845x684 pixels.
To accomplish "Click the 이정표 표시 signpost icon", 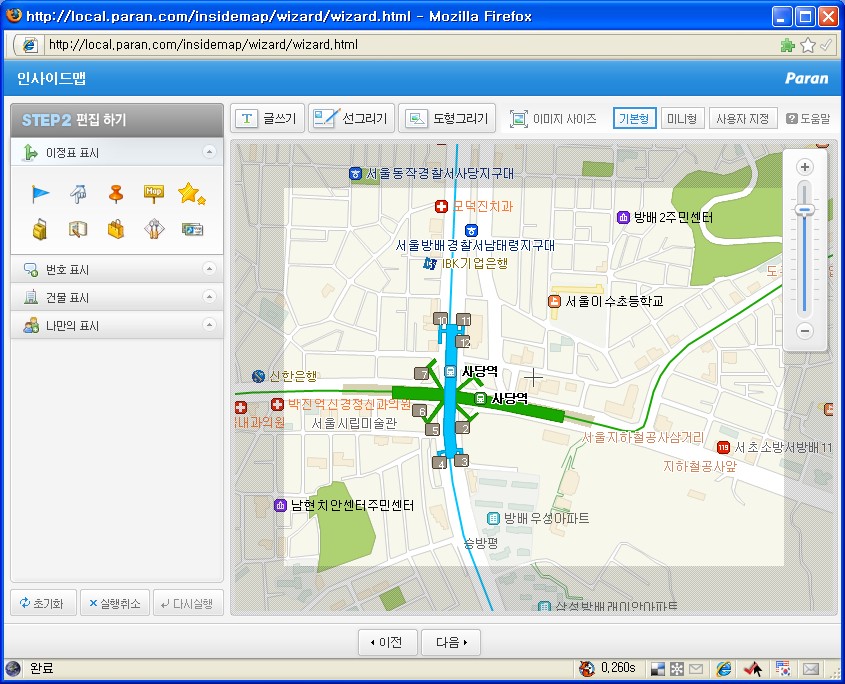I will [30, 153].
